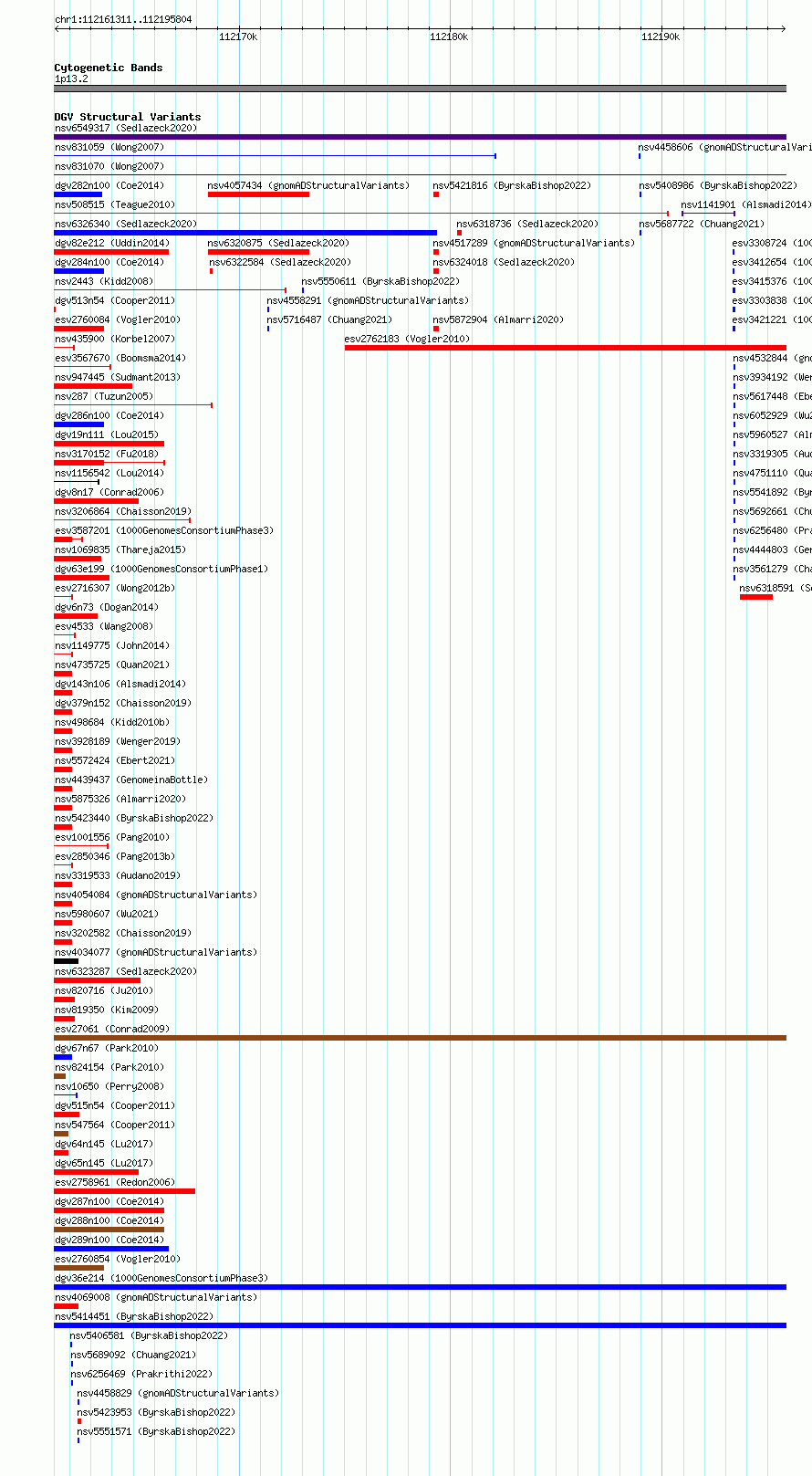Open nsv6323287 (Sedlazeck2020) variant
Image resolution: width=812 pixels, height=1476 pixels.
pyautogui.click(x=125, y=971)
